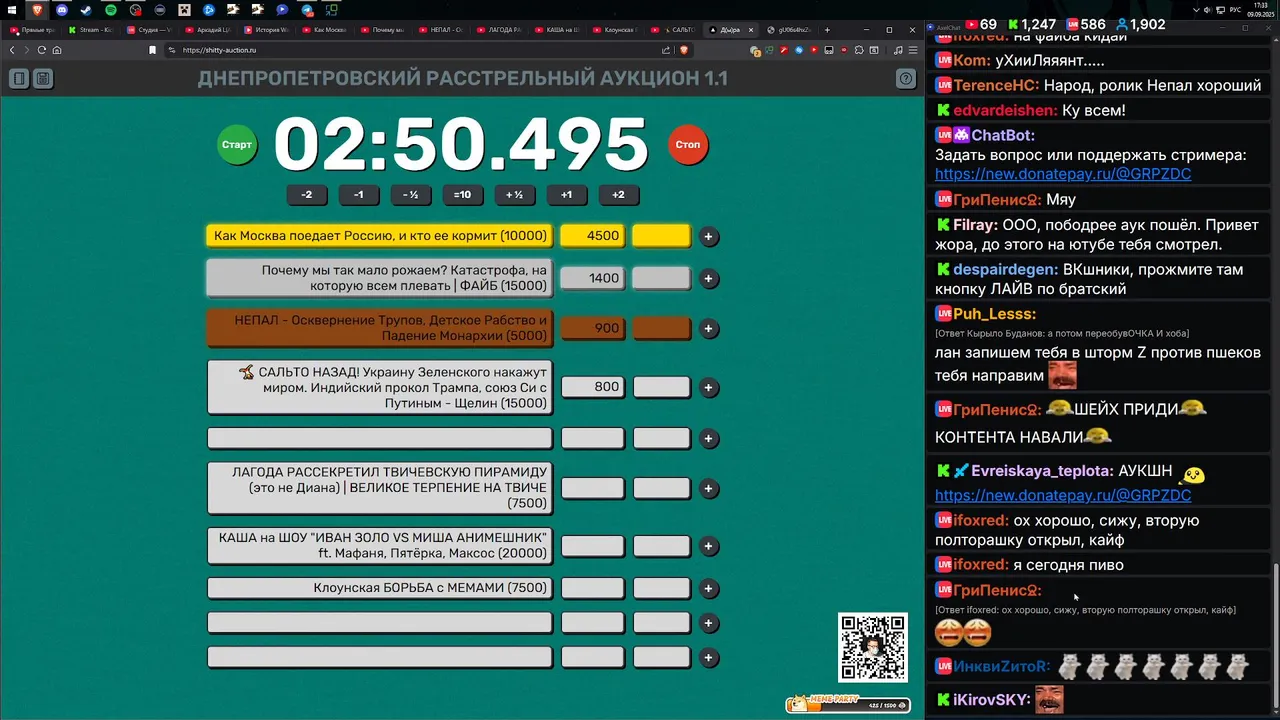Set the timer to ten with the =10 button
The width and height of the screenshot is (1280, 720).
(462, 195)
